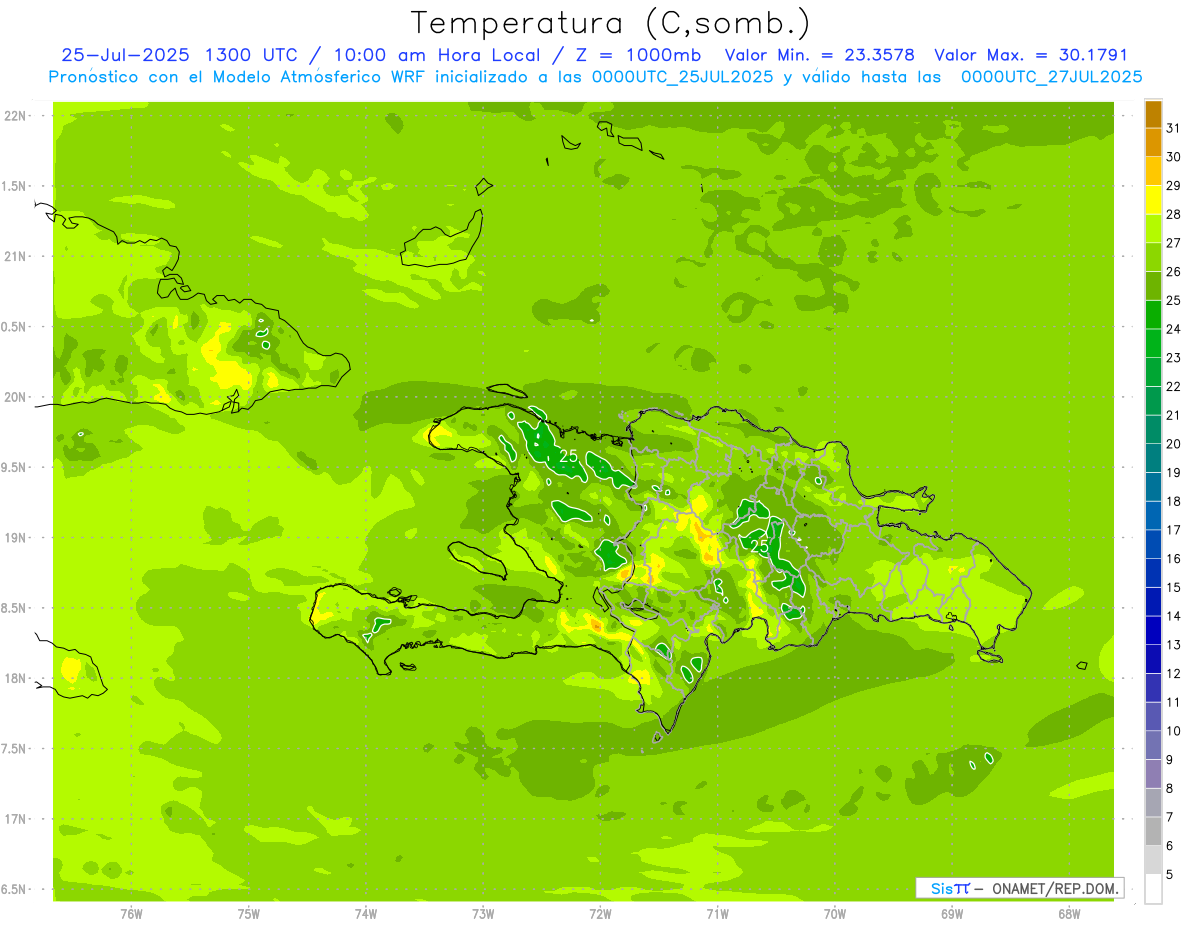Click the "20" legend scale label
The width and height of the screenshot is (1200, 927).
[x=1174, y=444]
